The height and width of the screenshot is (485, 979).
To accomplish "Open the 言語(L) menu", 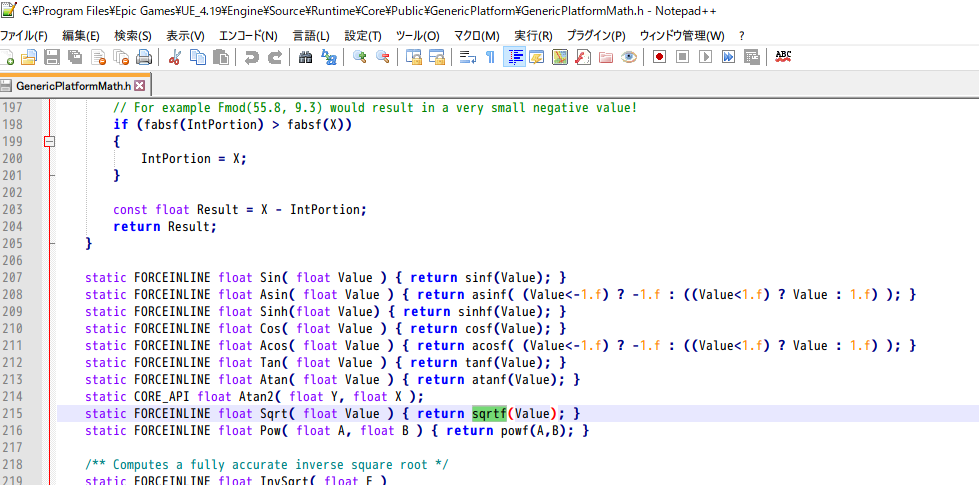I will pyautogui.click(x=311, y=36).
